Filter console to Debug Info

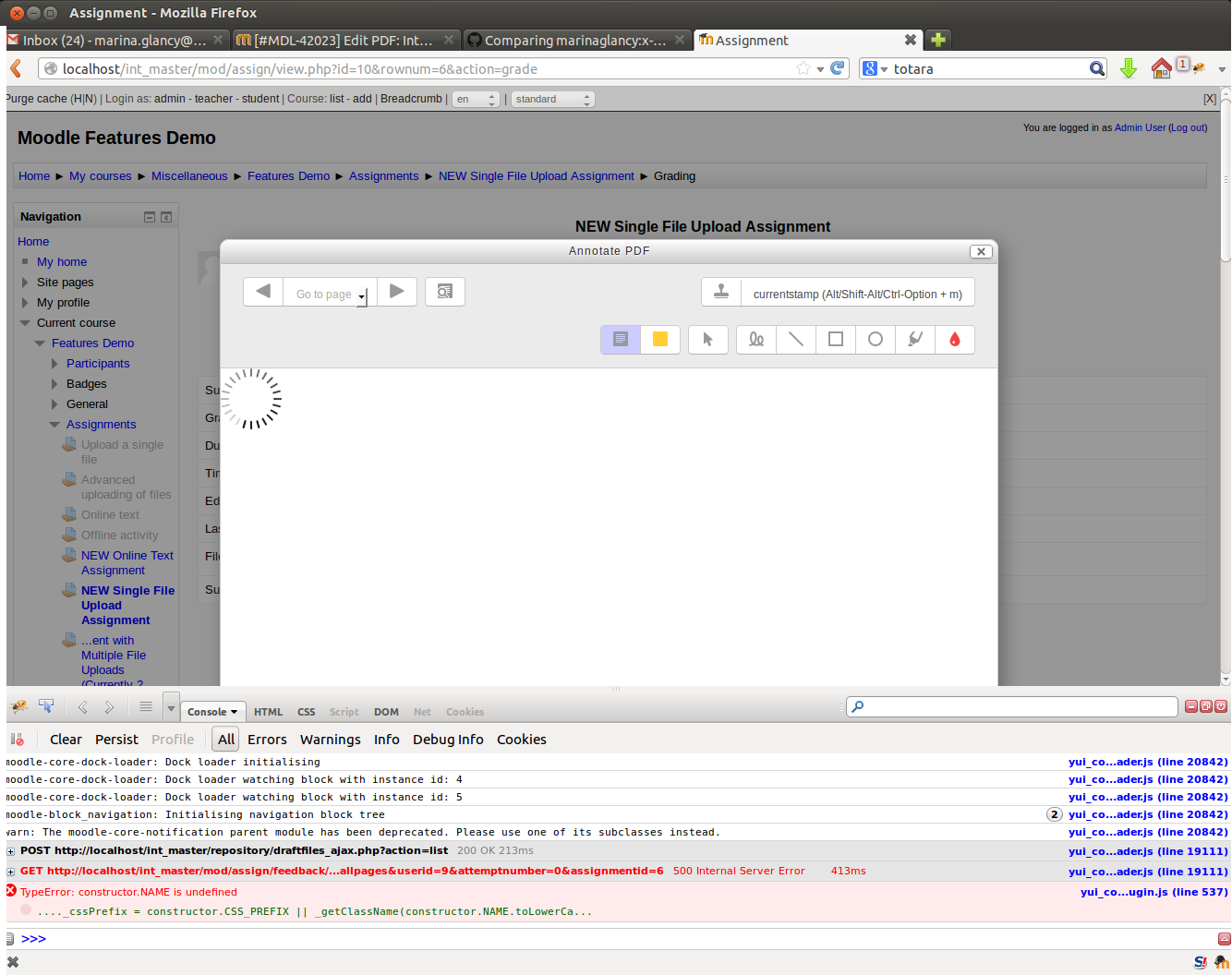(448, 740)
